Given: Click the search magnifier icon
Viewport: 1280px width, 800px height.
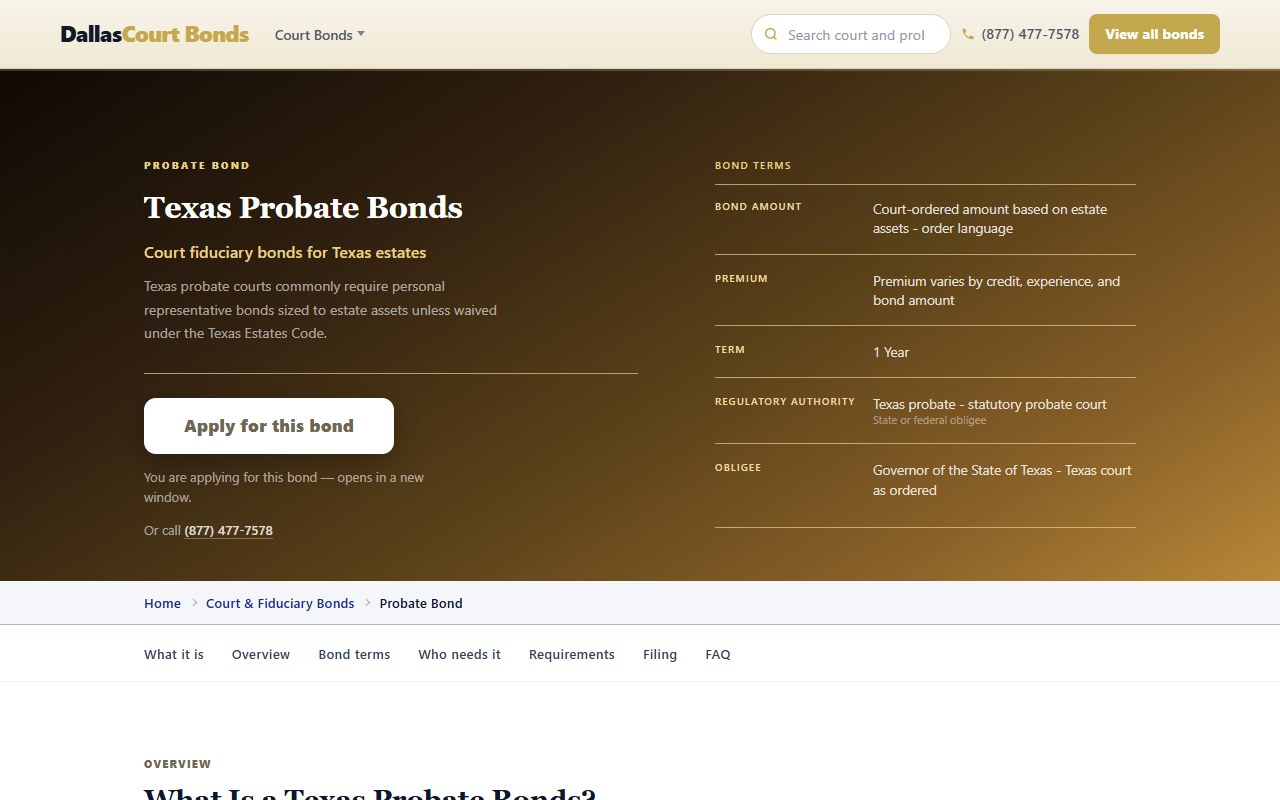Looking at the screenshot, I should click(x=770, y=34).
